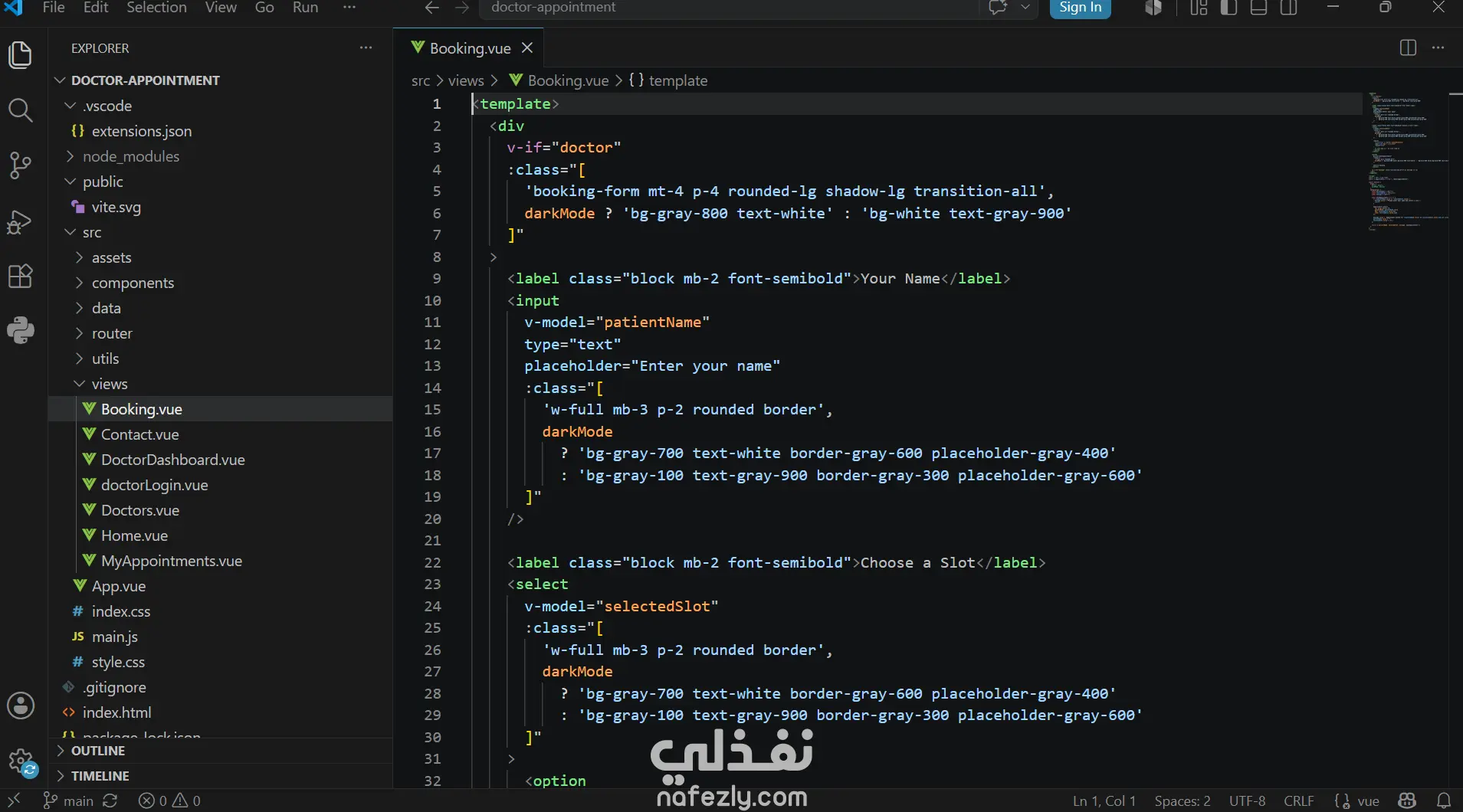Open Explorer Views and More Actions

click(366, 47)
